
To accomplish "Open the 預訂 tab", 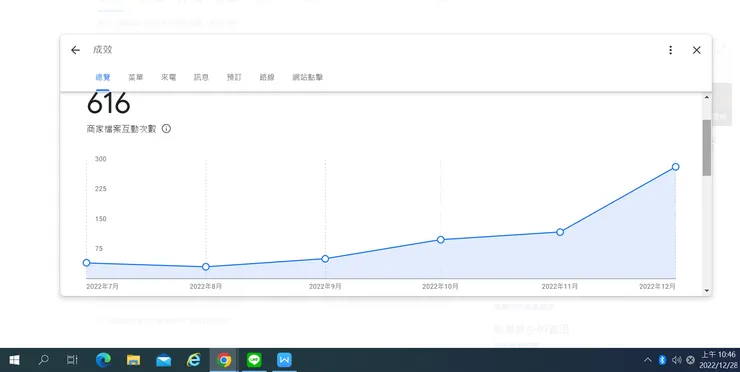I will pyautogui.click(x=234, y=77).
